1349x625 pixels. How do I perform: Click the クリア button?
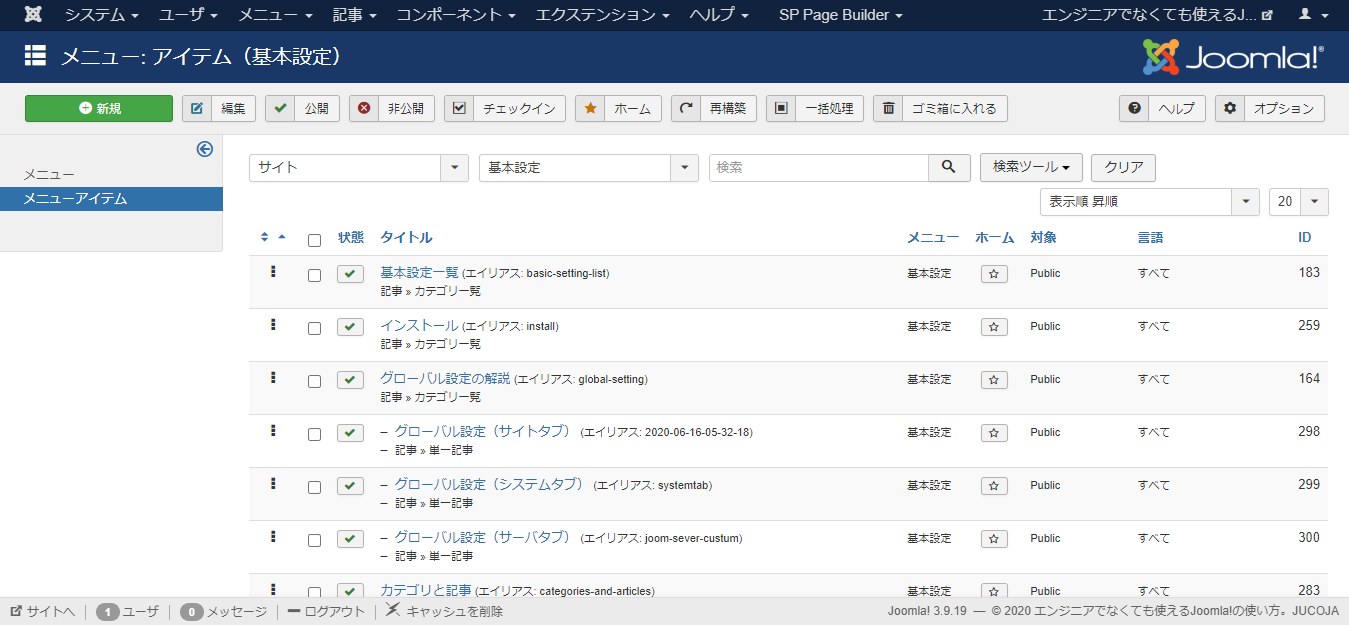coord(1122,167)
